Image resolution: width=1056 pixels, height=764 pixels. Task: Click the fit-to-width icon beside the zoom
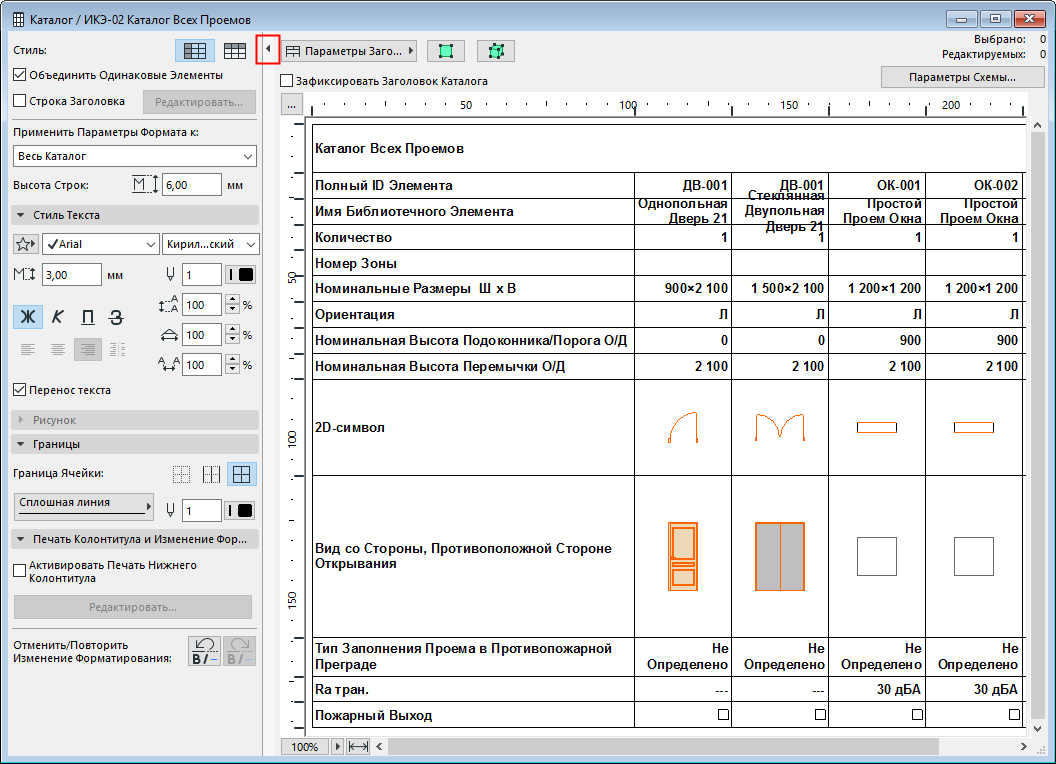[358, 747]
